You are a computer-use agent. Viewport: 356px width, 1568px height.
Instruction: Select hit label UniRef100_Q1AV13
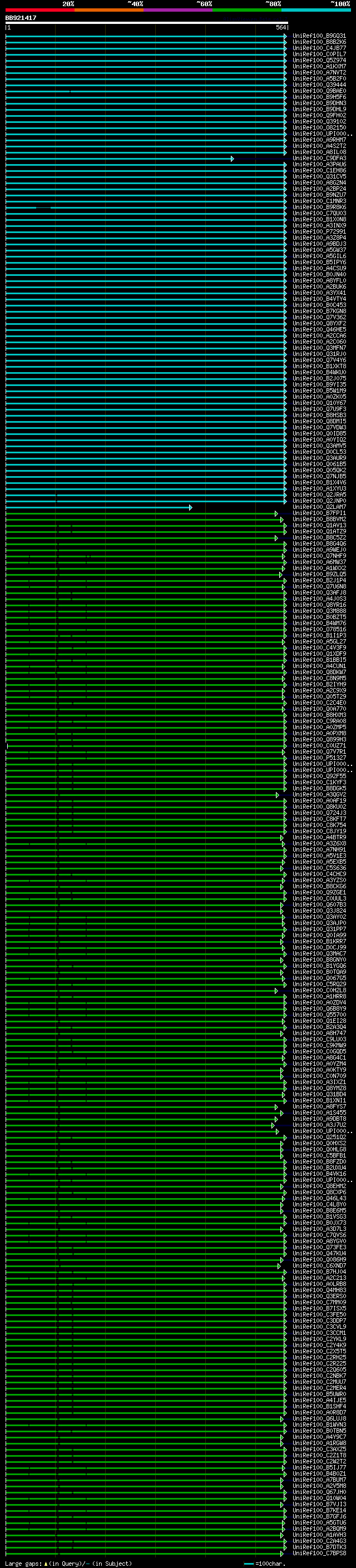coord(319,525)
